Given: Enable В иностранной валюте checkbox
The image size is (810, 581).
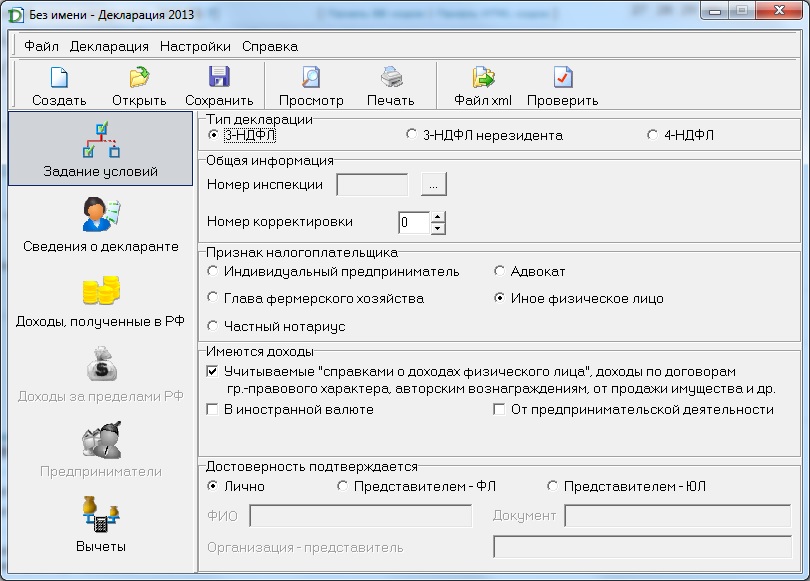Looking at the screenshot, I should pyautogui.click(x=212, y=409).
